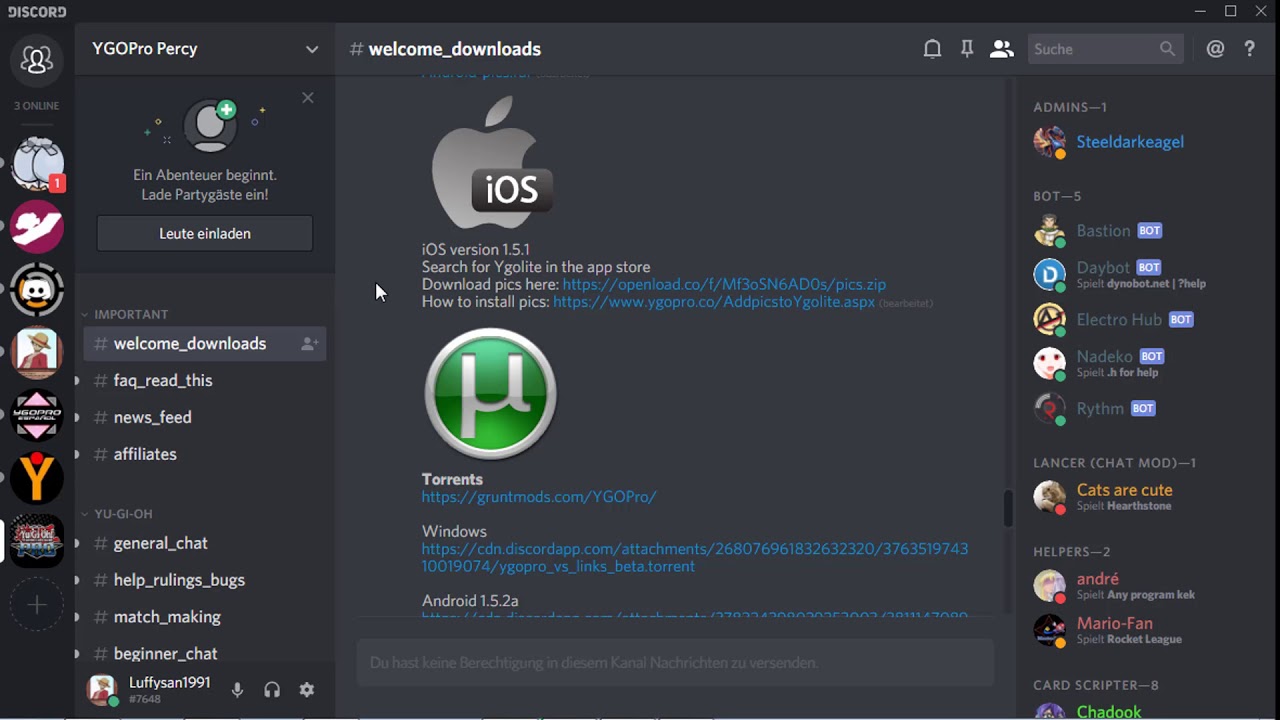Open the AddpicstoYgolite.aspx link
Image resolution: width=1280 pixels, height=720 pixels.
click(714, 301)
